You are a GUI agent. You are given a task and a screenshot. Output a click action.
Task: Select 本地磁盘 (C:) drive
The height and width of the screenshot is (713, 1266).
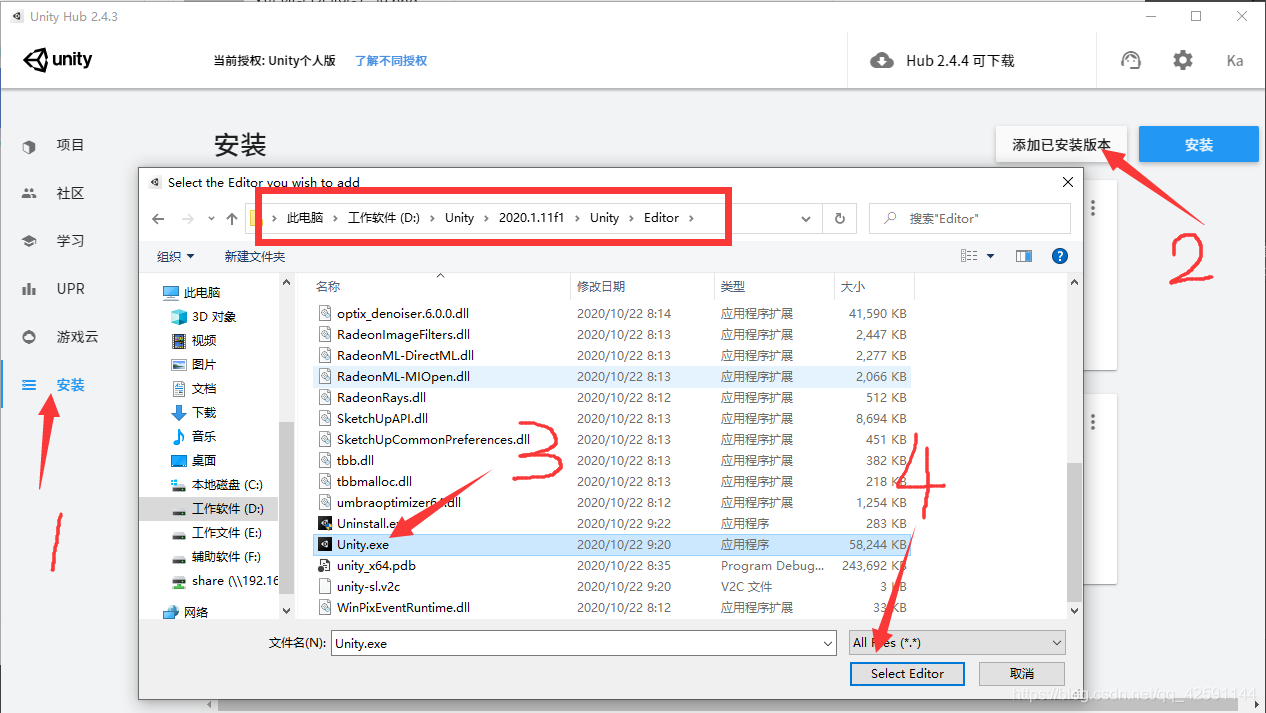tap(217, 485)
